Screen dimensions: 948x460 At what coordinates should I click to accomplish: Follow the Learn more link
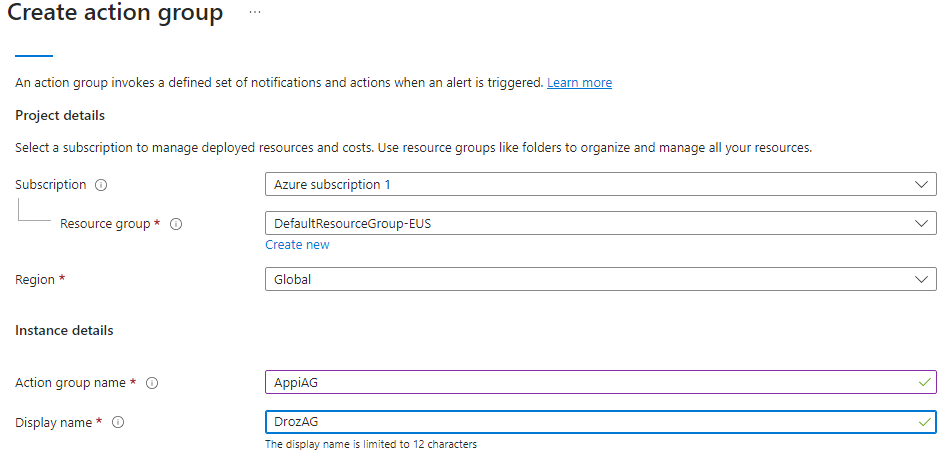pos(579,83)
